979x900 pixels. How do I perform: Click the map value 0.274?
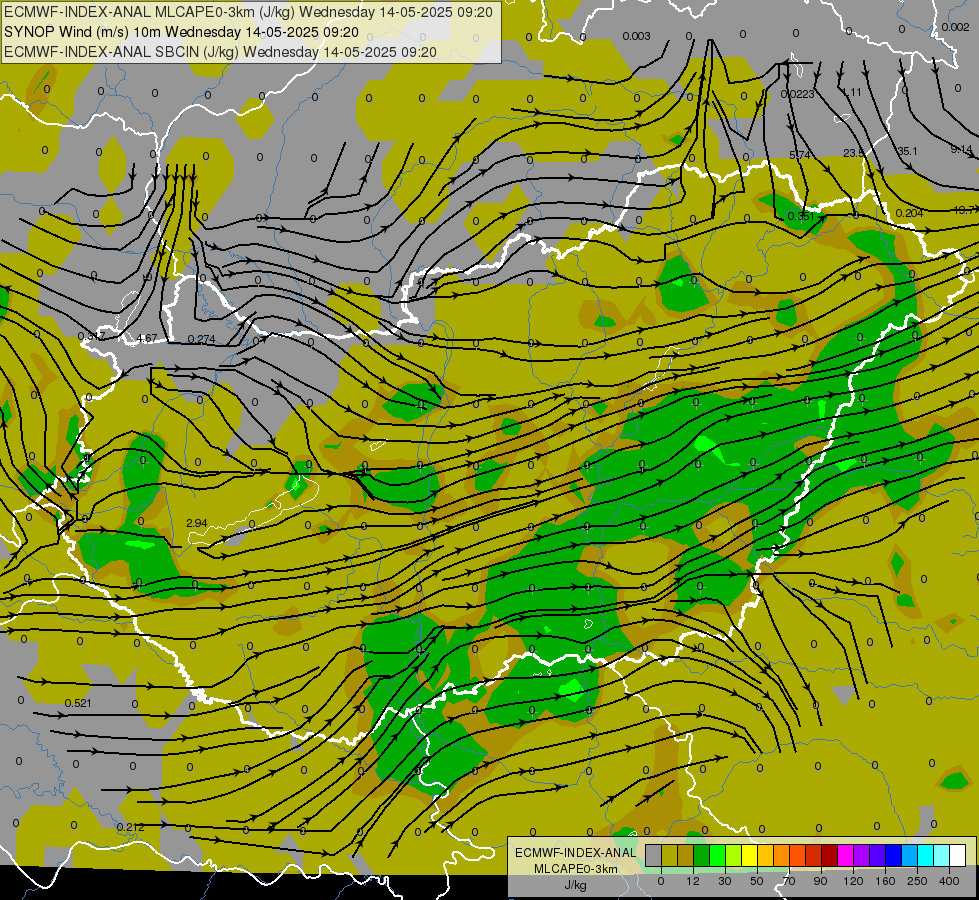click(x=201, y=339)
